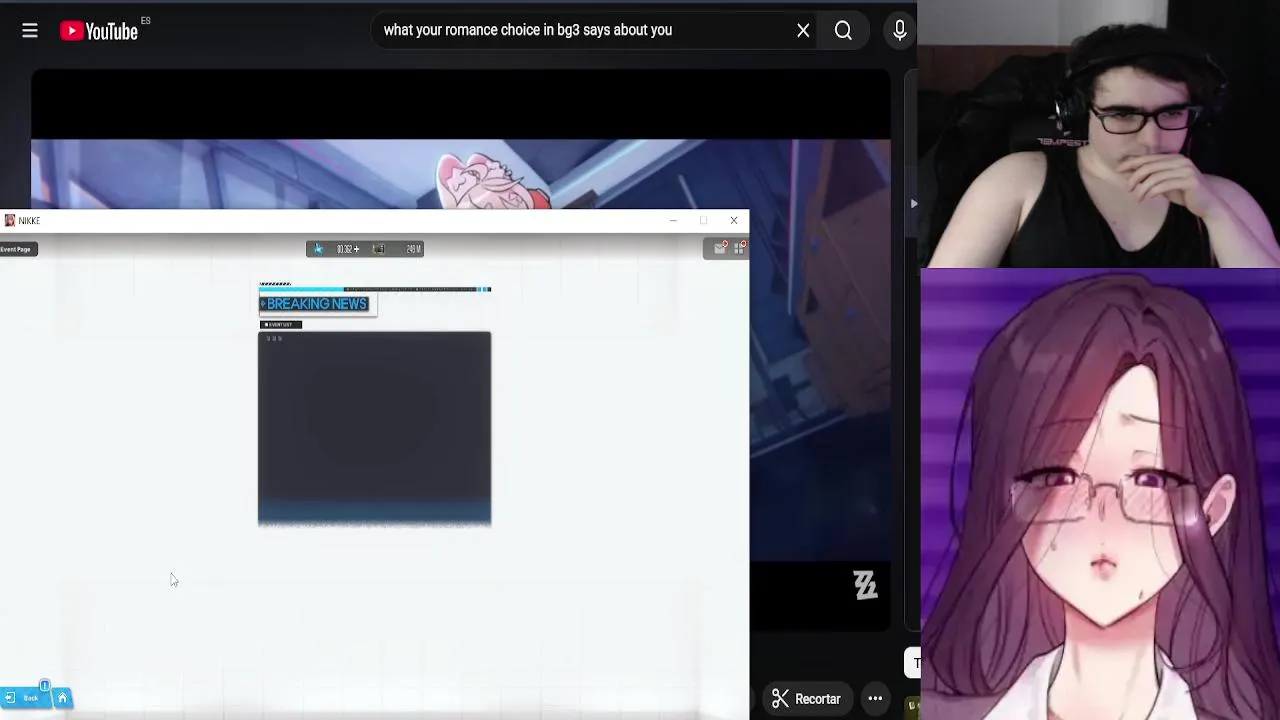Use the Recortar clip button on YouTube
1280x720 pixels.
coord(806,699)
